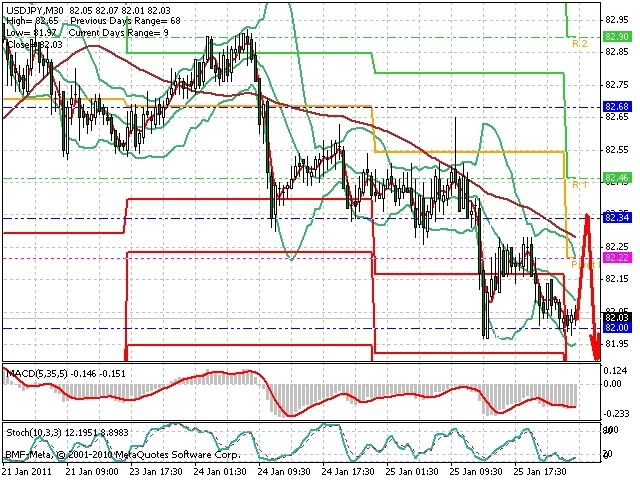Image resolution: width=640 pixels, height=480 pixels.
Task: Click the 24 Jan 09:30 time label
Action: click(x=284, y=472)
